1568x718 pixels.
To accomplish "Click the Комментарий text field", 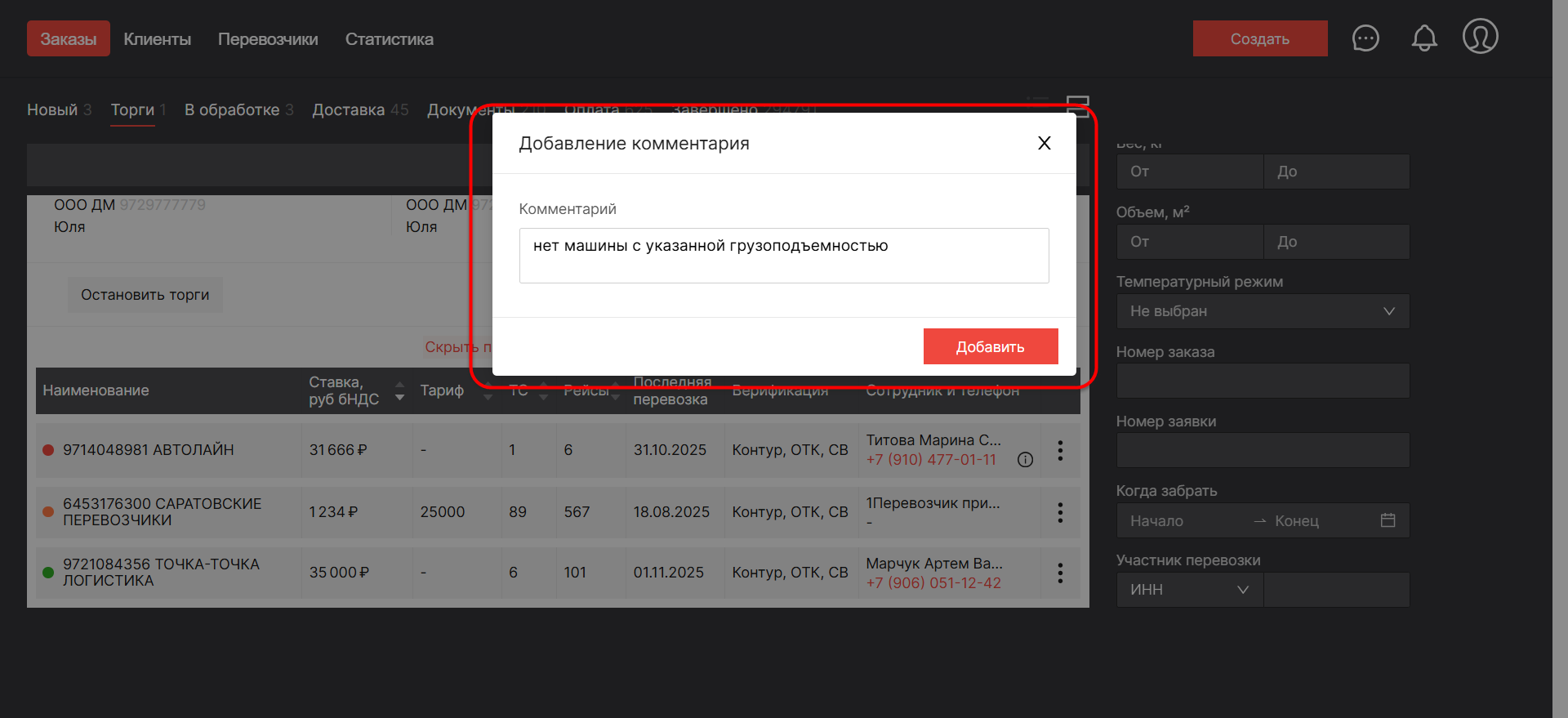I will [x=783, y=256].
